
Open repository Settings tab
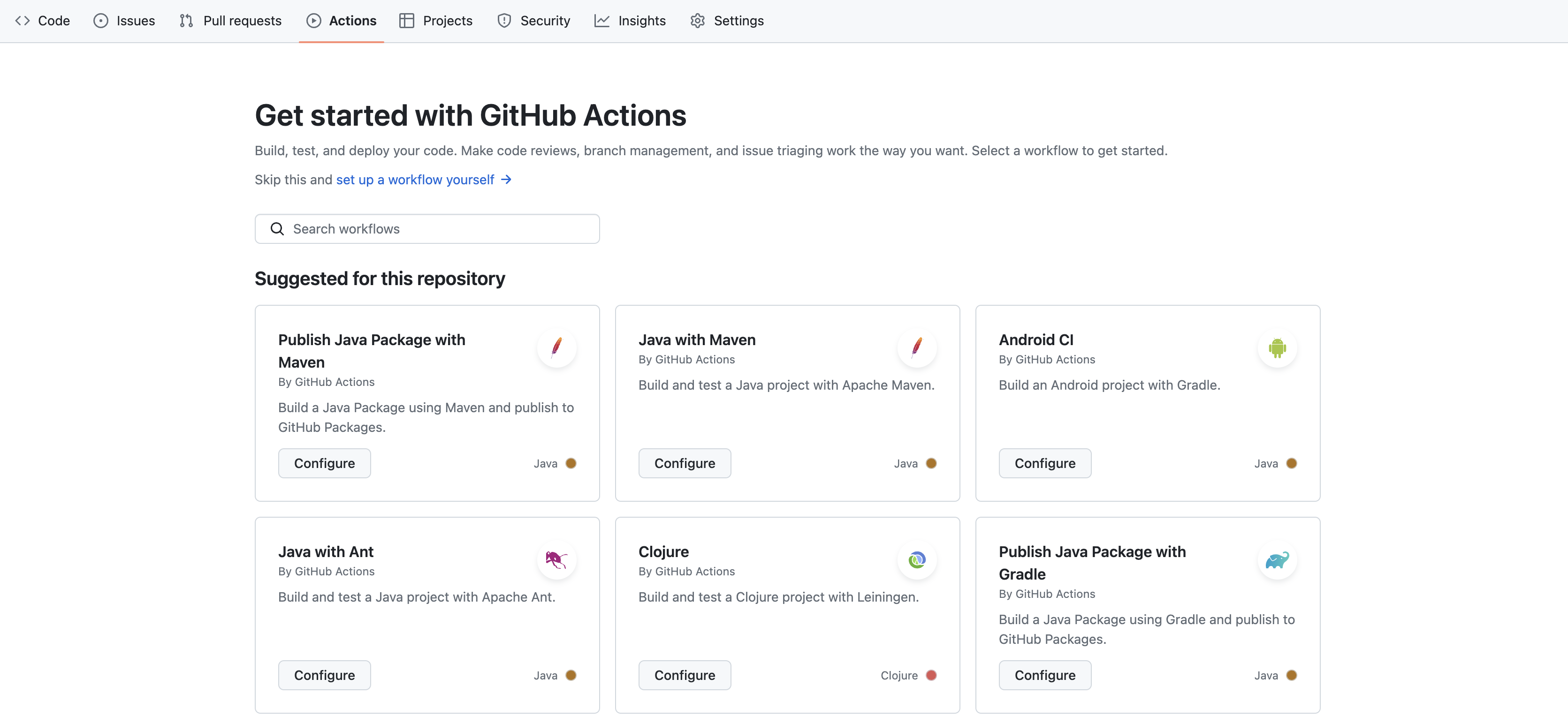[x=727, y=21]
